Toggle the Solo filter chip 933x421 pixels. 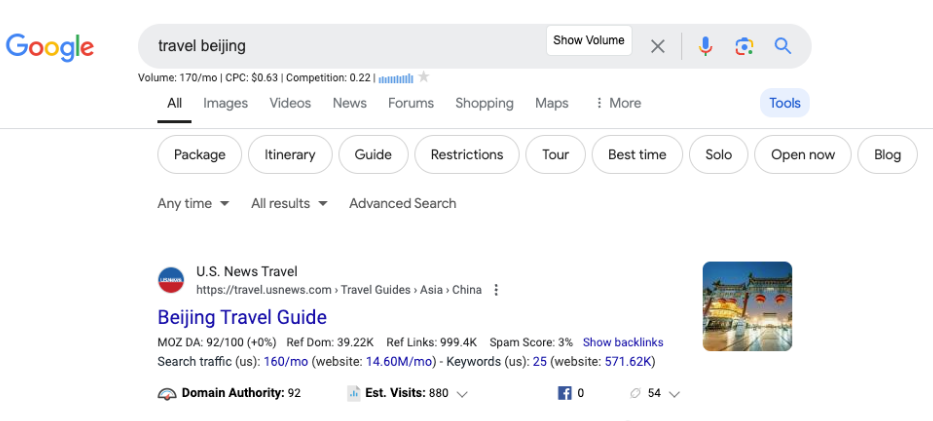pos(718,155)
